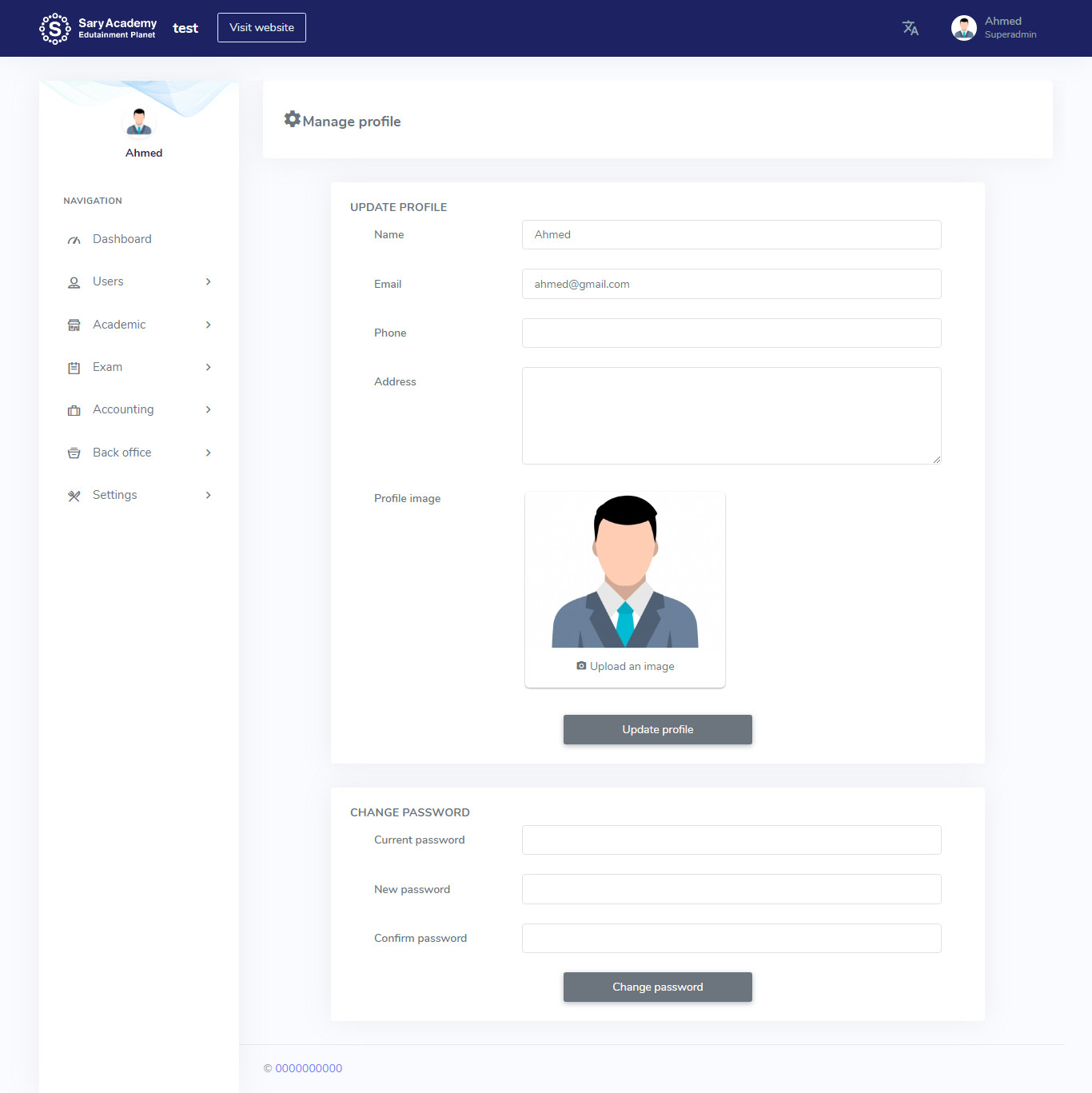Click the profile image preview thumbnail
Screen dimensions: 1092x1093
click(x=625, y=571)
